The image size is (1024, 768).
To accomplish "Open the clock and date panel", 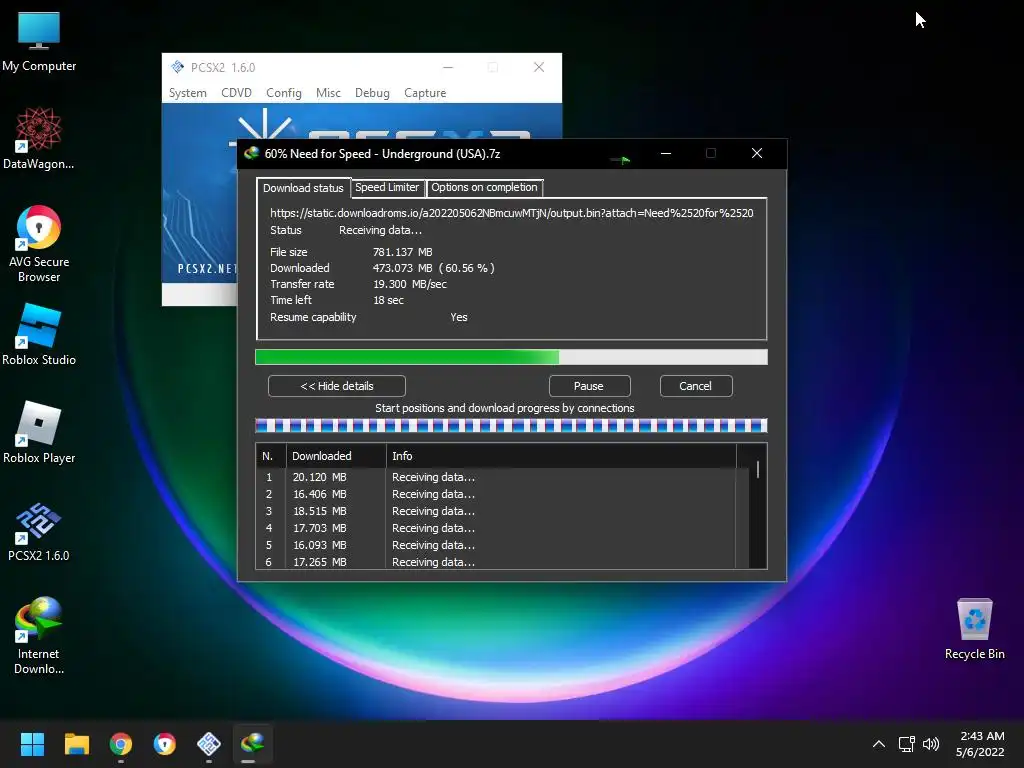I will (980, 744).
